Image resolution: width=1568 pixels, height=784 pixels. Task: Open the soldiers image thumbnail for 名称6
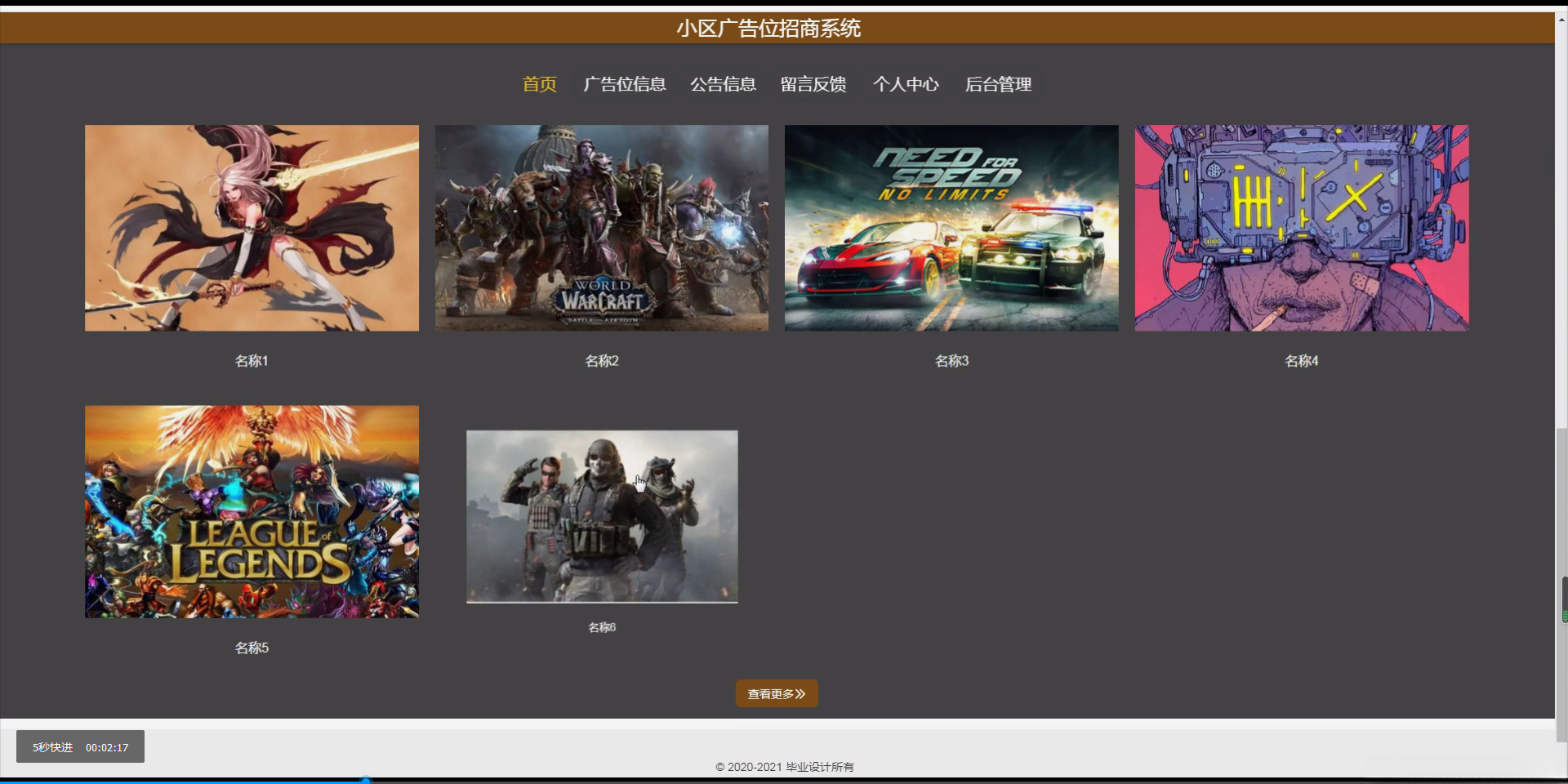click(602, 517)
